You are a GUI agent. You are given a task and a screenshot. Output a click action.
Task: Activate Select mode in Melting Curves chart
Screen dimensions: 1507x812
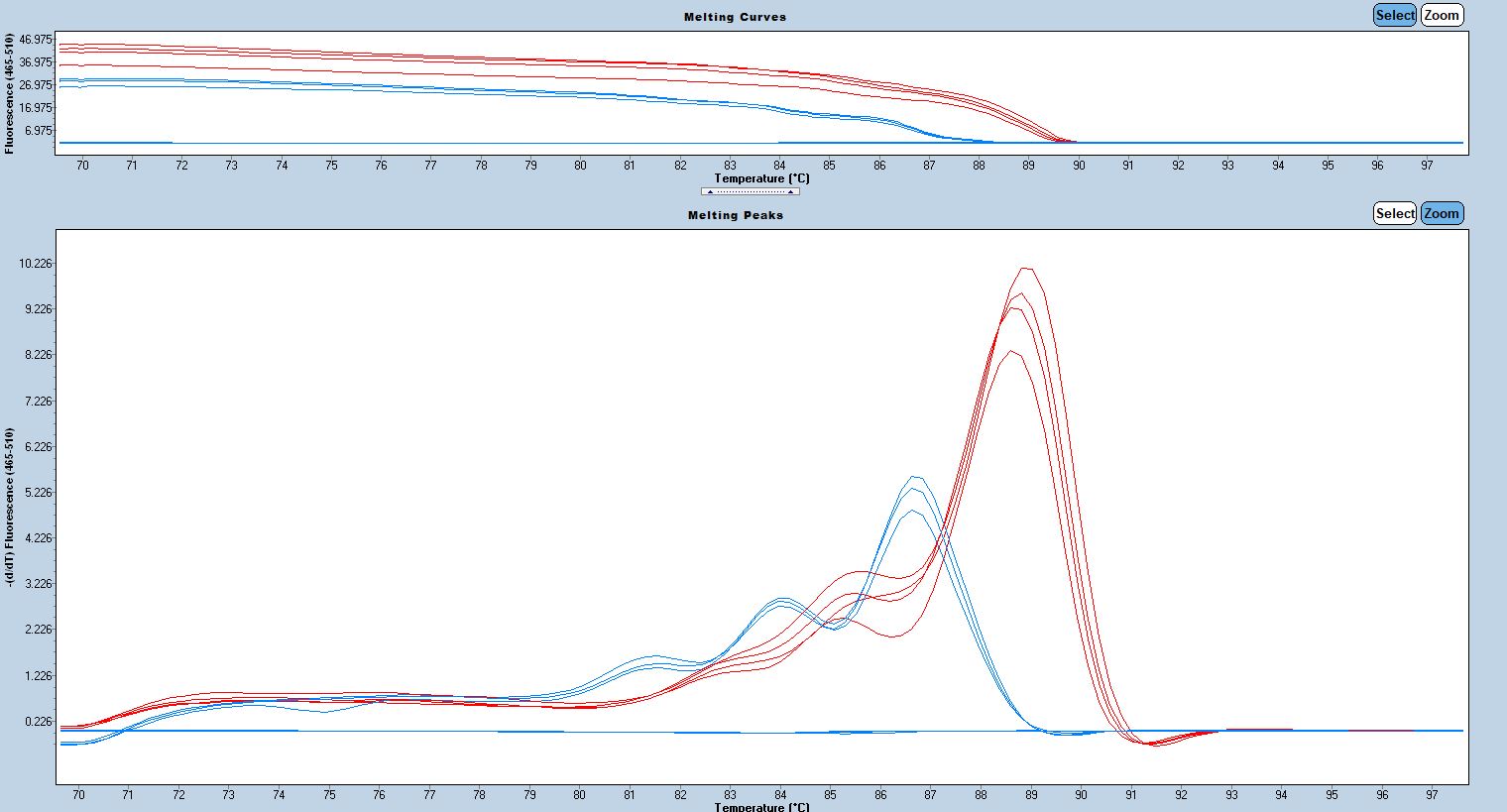(x=1394, y=15)
